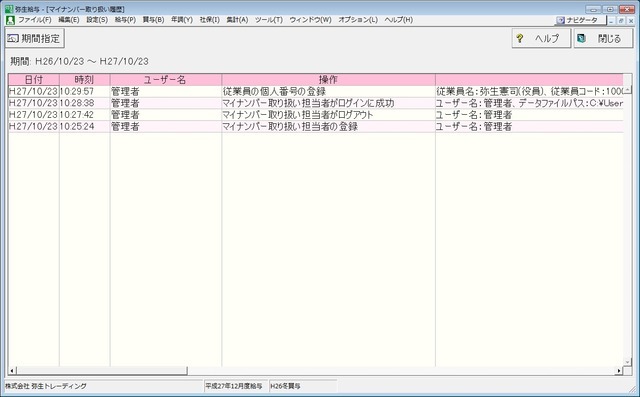
Task: Click the 操作 column header
Action: click(x=328, y=80)
